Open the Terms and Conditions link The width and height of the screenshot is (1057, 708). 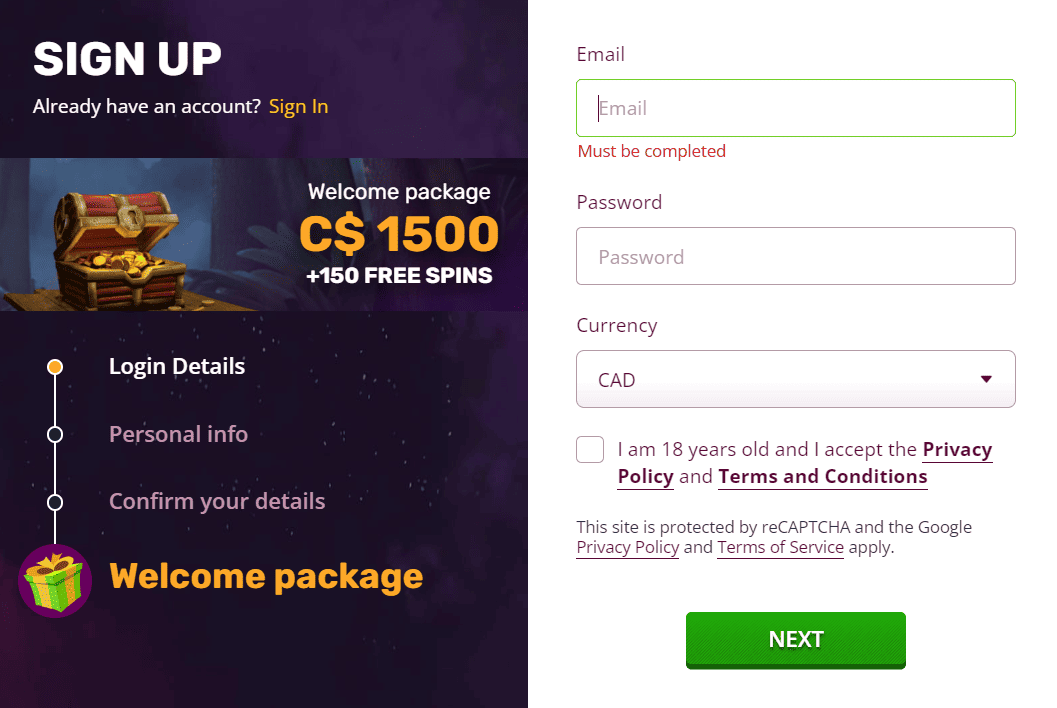click(823, 477)
